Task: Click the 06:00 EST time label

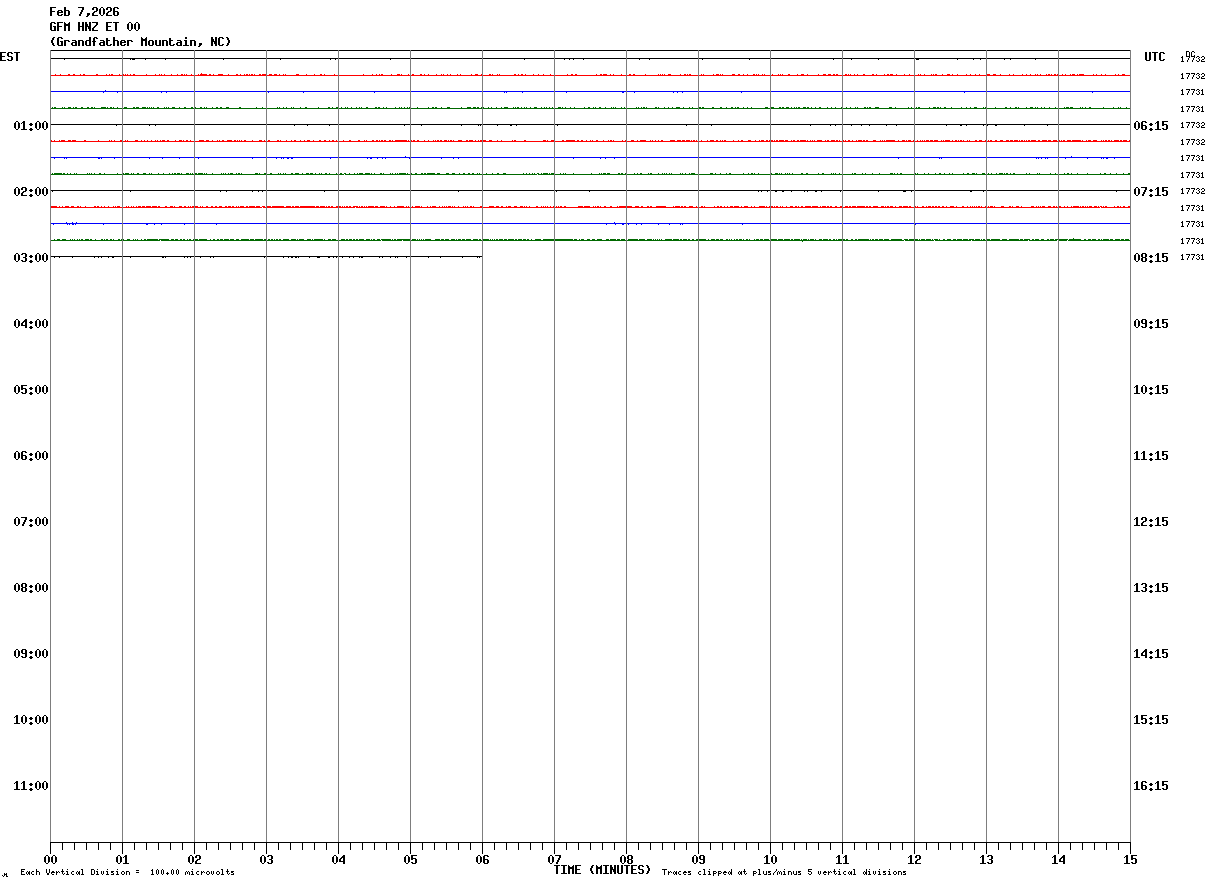Action: point(31,455)
